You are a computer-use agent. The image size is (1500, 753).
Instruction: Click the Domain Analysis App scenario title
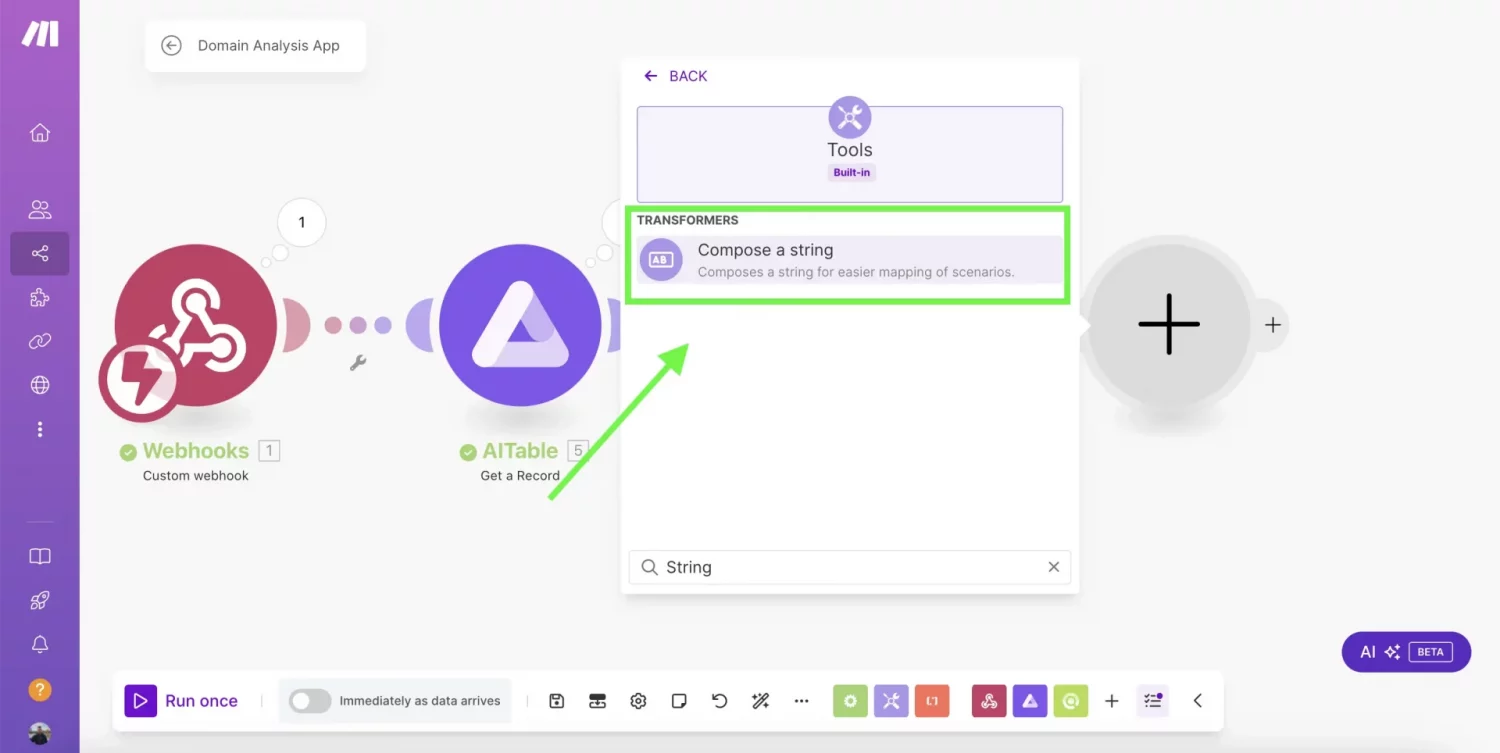[268, 46]
